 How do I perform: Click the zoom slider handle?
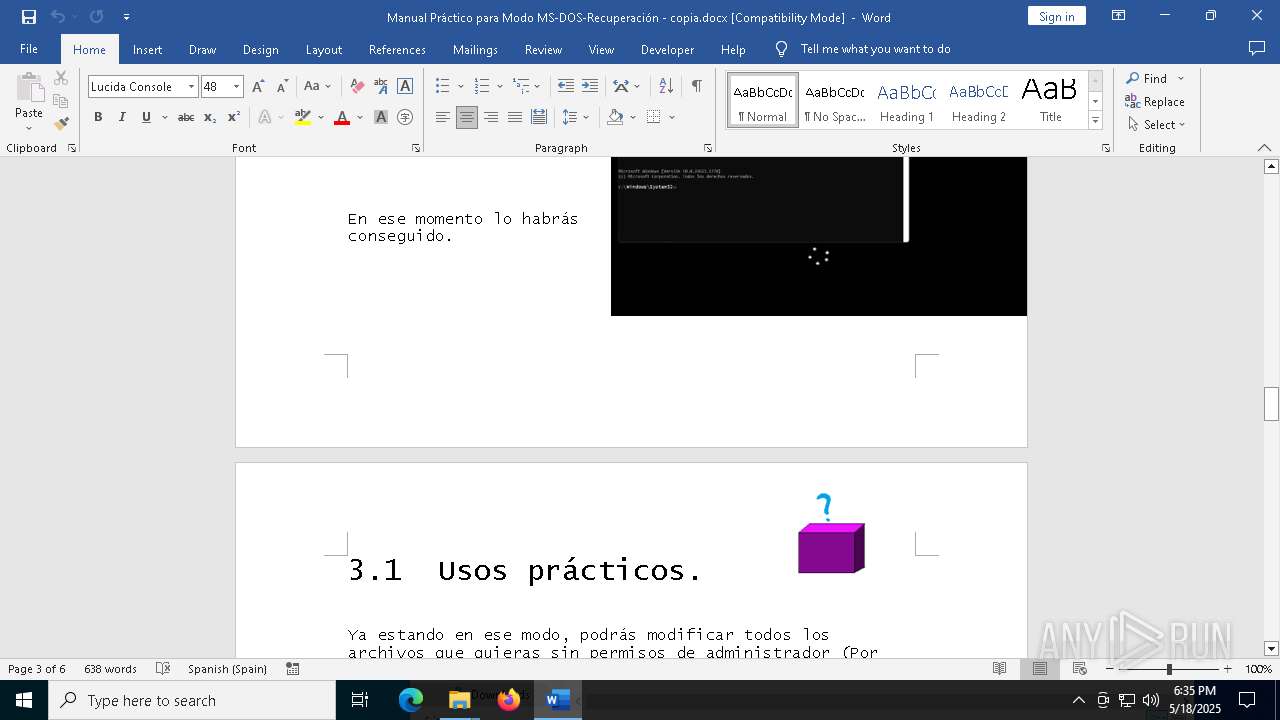[x=1169, y=669]
